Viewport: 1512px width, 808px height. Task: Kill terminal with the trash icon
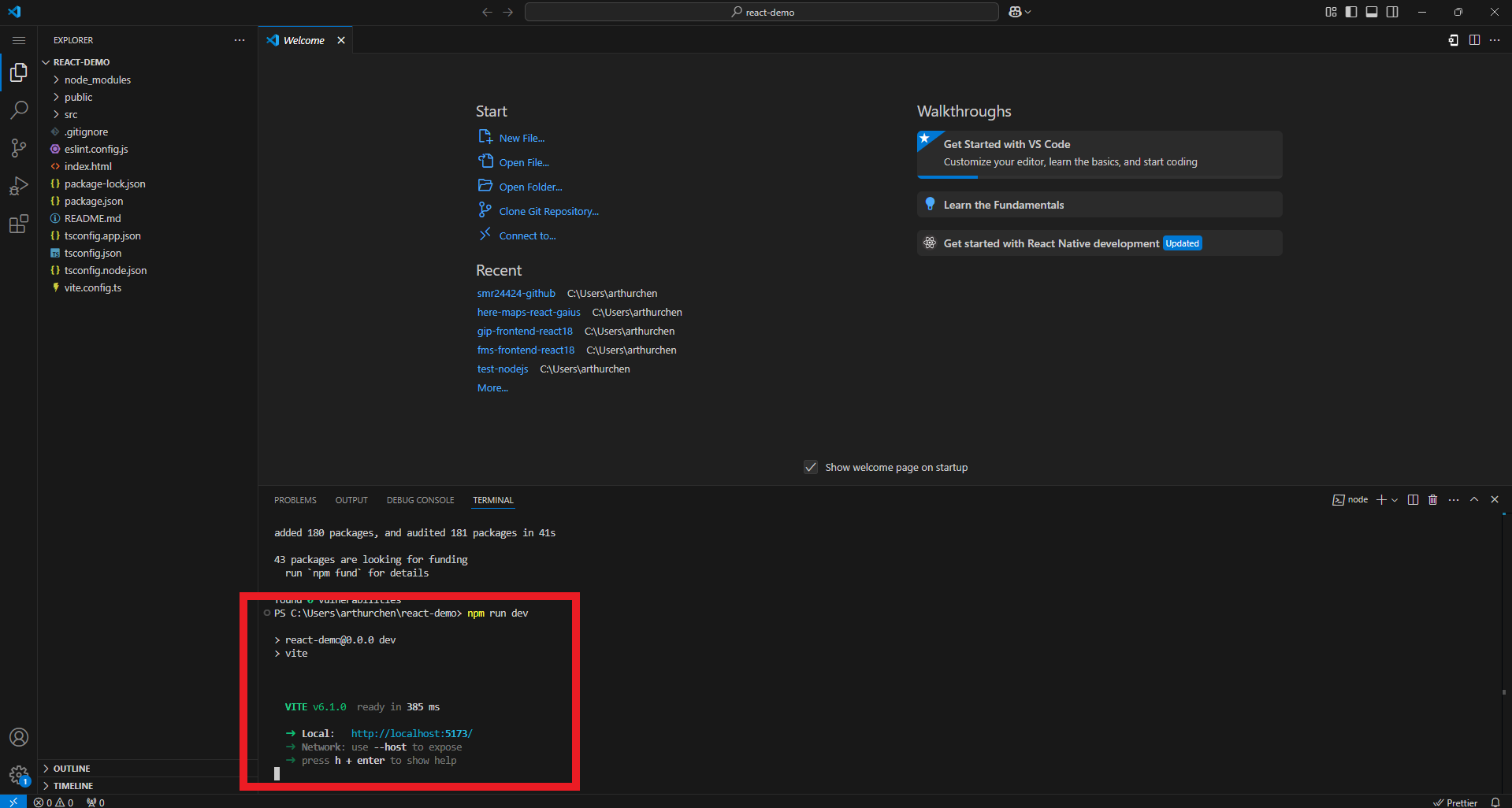tap(1433, 500)
